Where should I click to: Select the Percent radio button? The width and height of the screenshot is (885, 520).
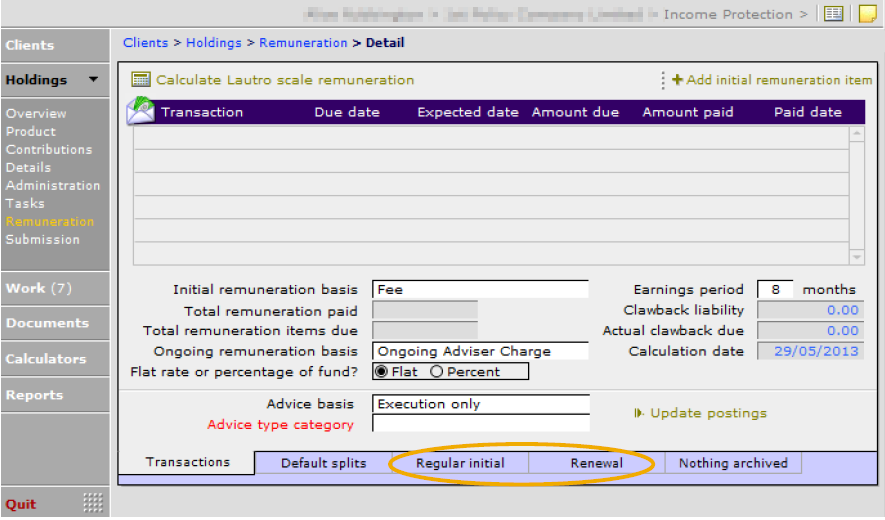click(436, 372)
